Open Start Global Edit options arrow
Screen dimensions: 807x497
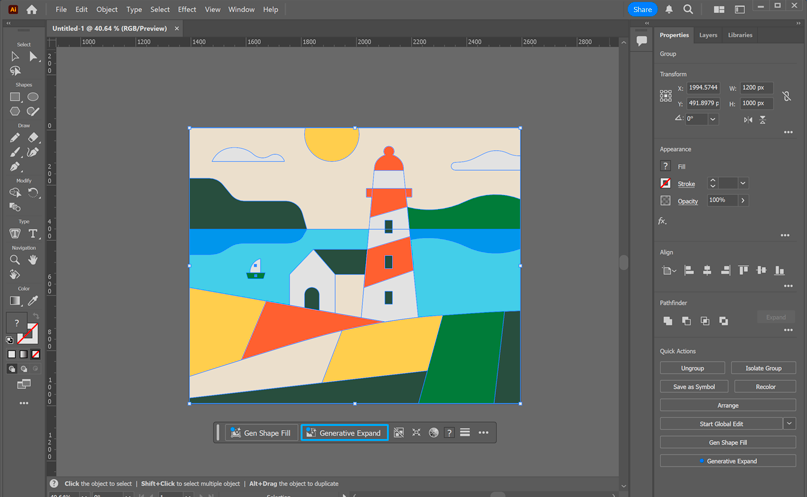tap(790, 423)
